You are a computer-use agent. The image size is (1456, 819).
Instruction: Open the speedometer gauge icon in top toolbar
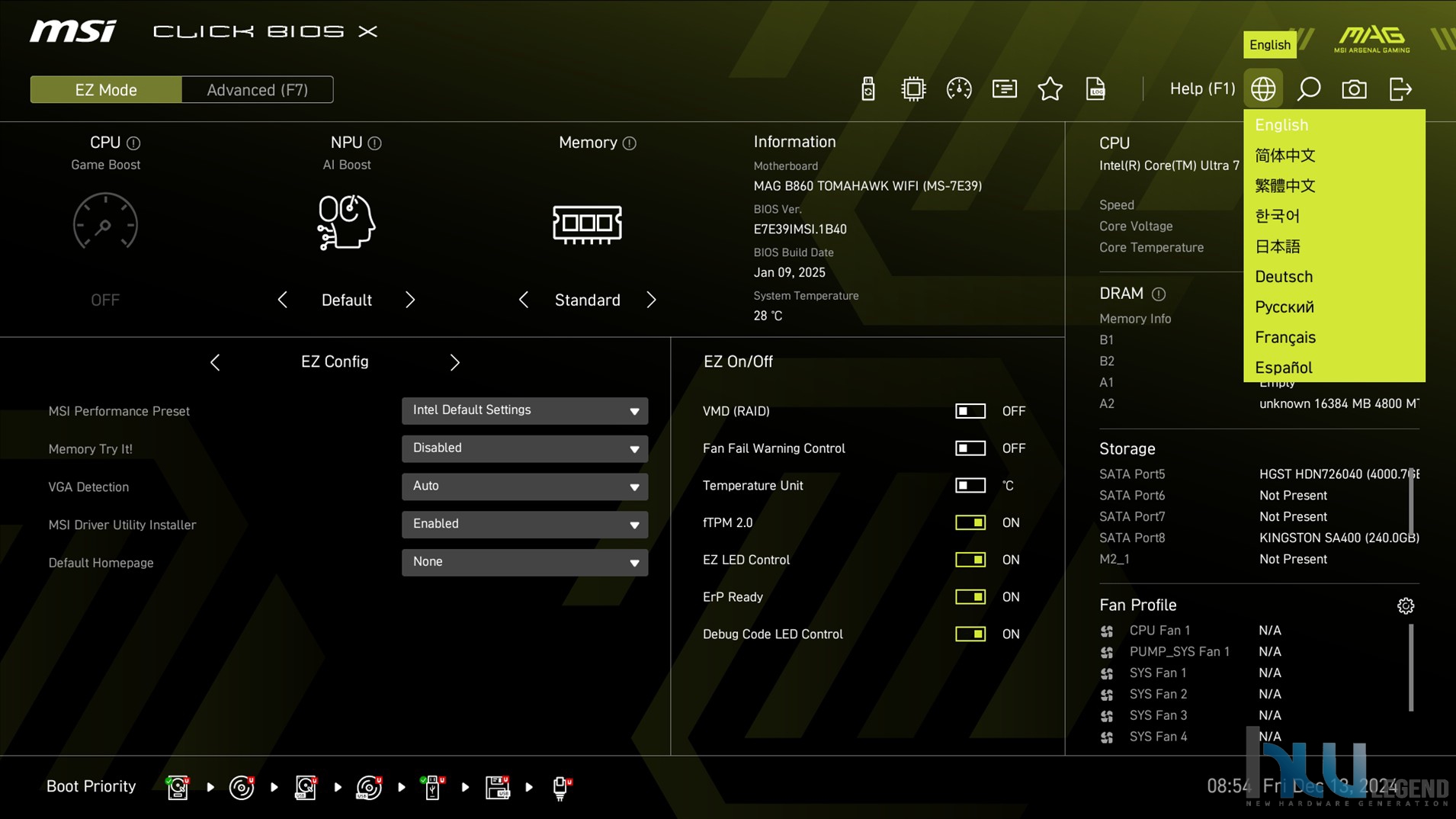click(x=959, y=89)
